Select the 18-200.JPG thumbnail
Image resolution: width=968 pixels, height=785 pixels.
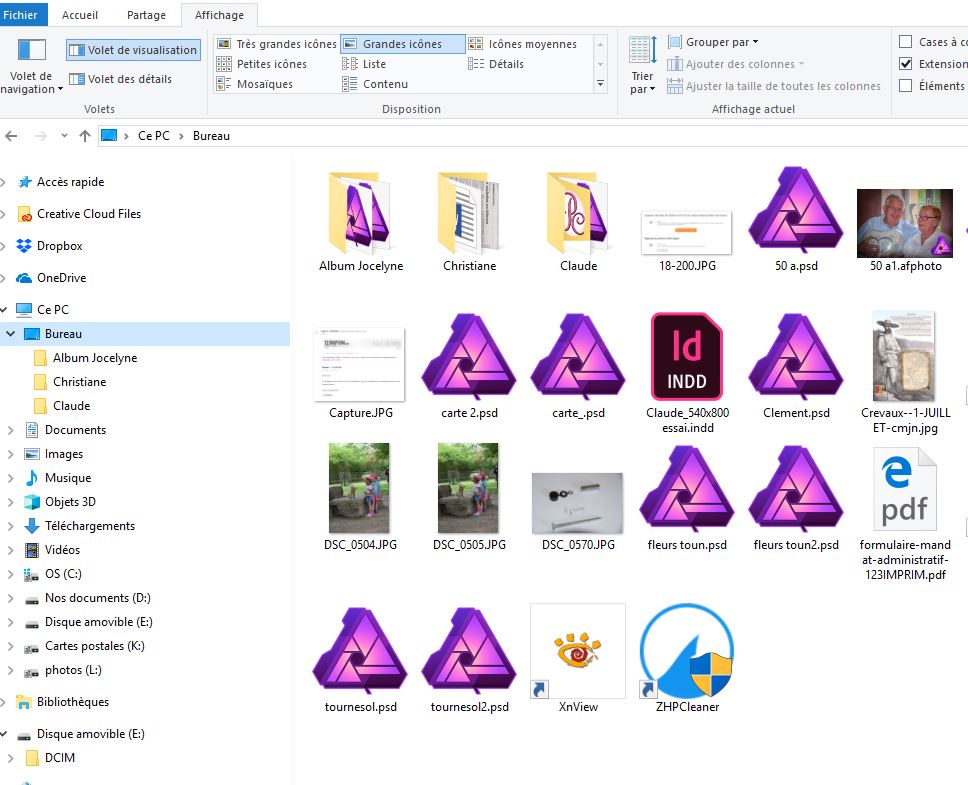click(686, 233)
